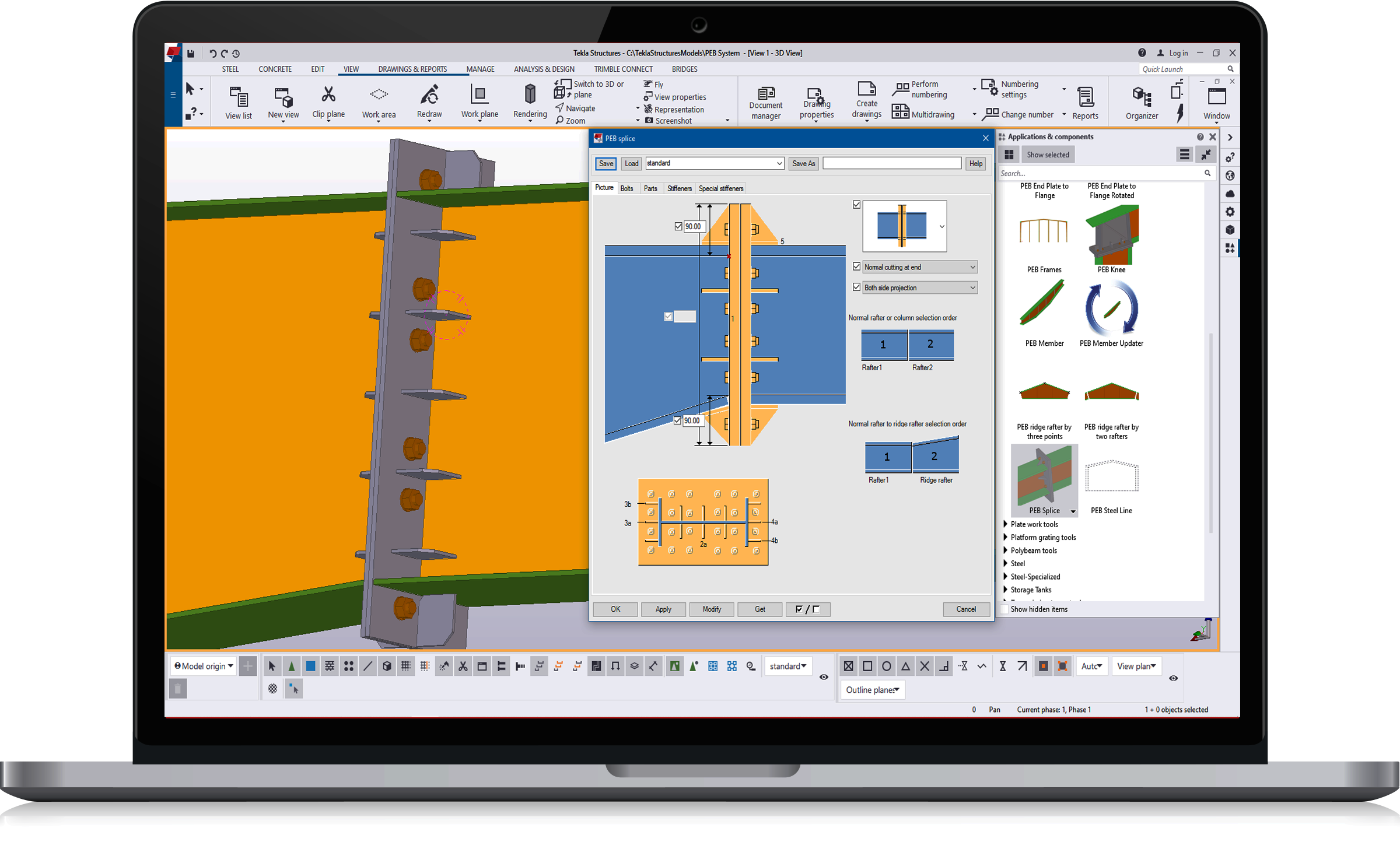Click the Get button
The image size is (1400, 842).
(759, 609)
